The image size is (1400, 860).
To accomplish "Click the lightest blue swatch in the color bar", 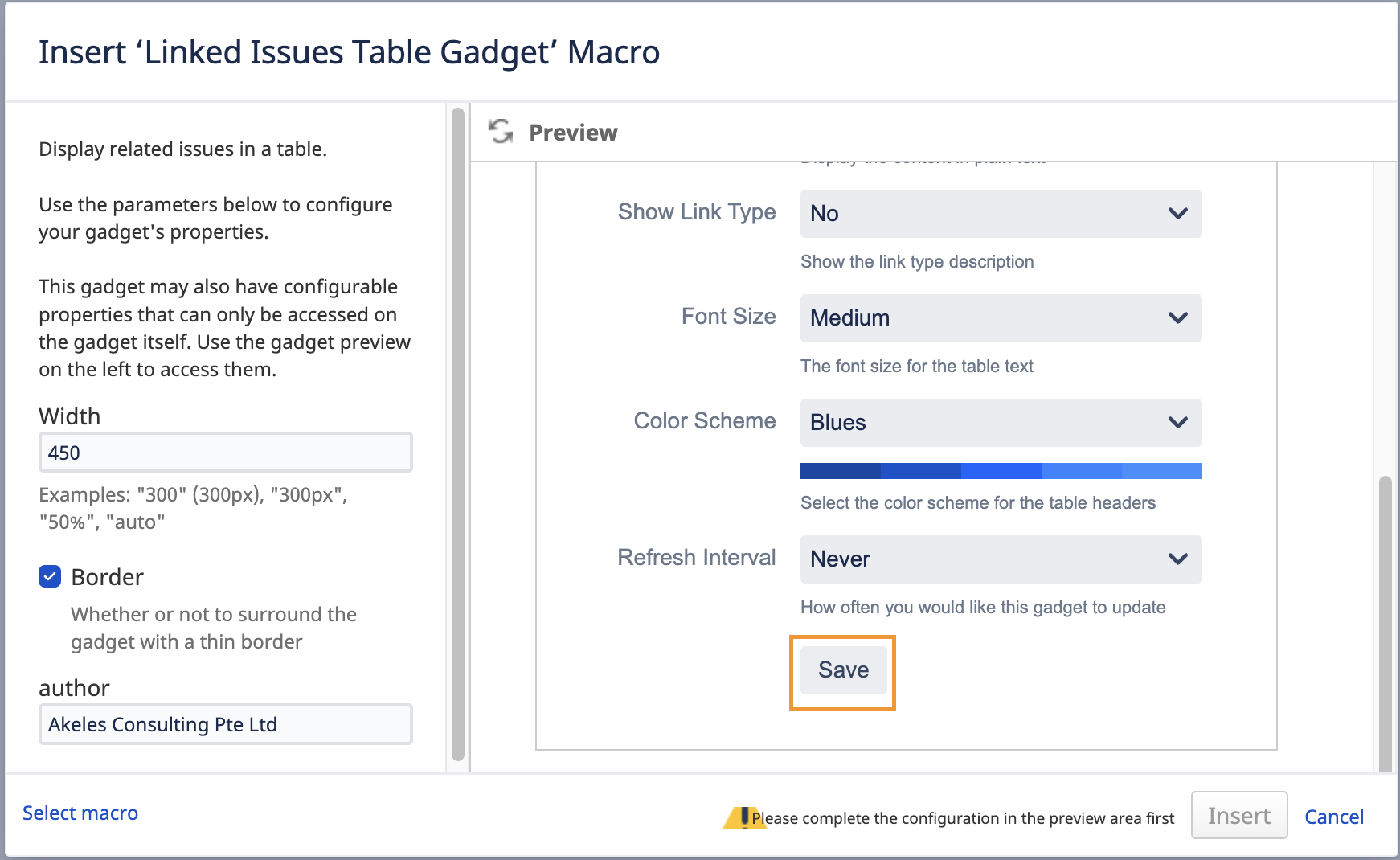I will (1161, 471).
